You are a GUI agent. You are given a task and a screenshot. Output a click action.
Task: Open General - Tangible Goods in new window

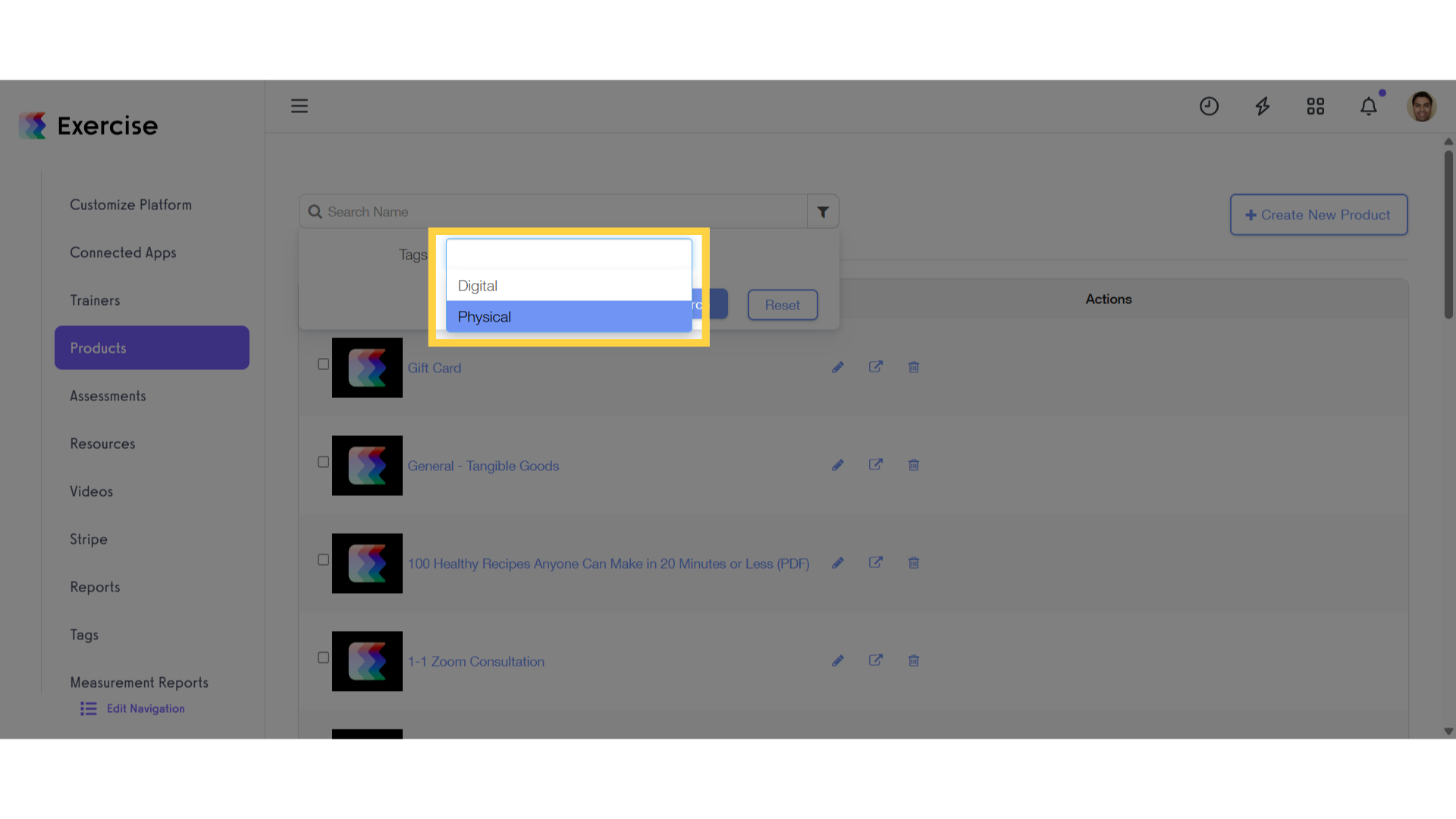tap(876, 465)
